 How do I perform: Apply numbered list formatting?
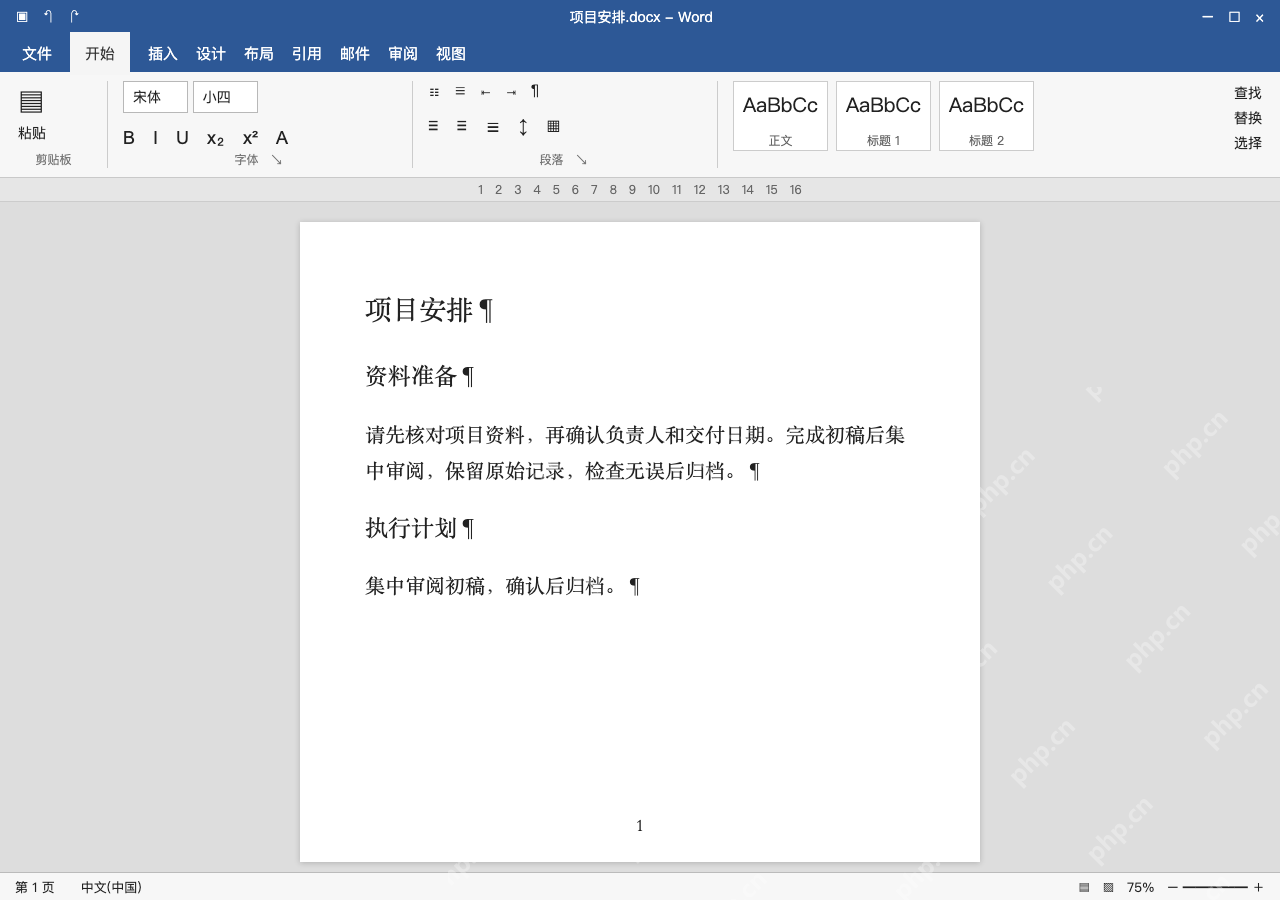[460, 91]
